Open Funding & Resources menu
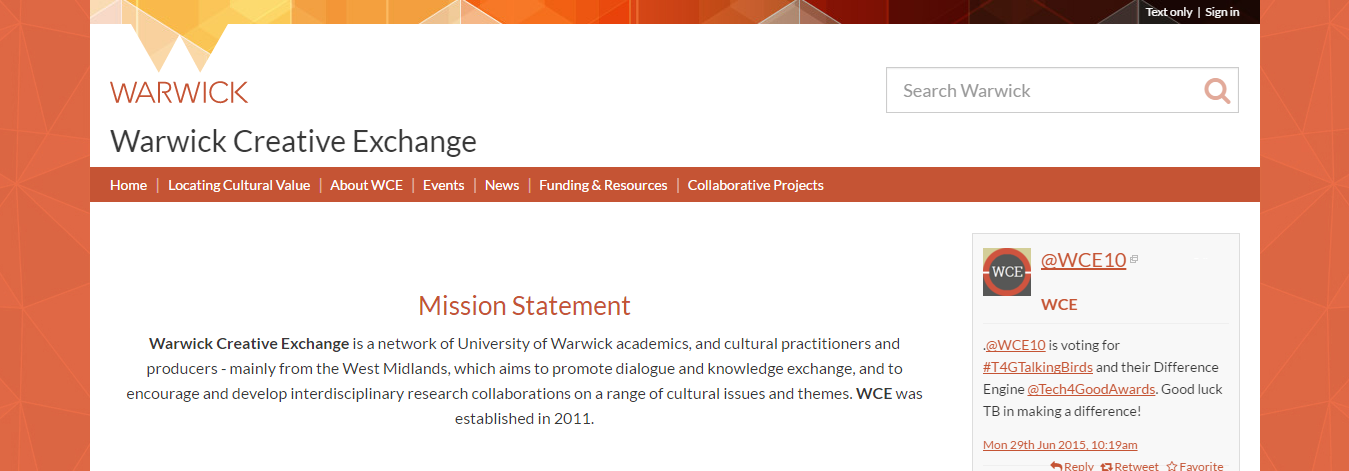Image resolution: width=1349 pixels, height=471 pixels. tap(603, 185)
